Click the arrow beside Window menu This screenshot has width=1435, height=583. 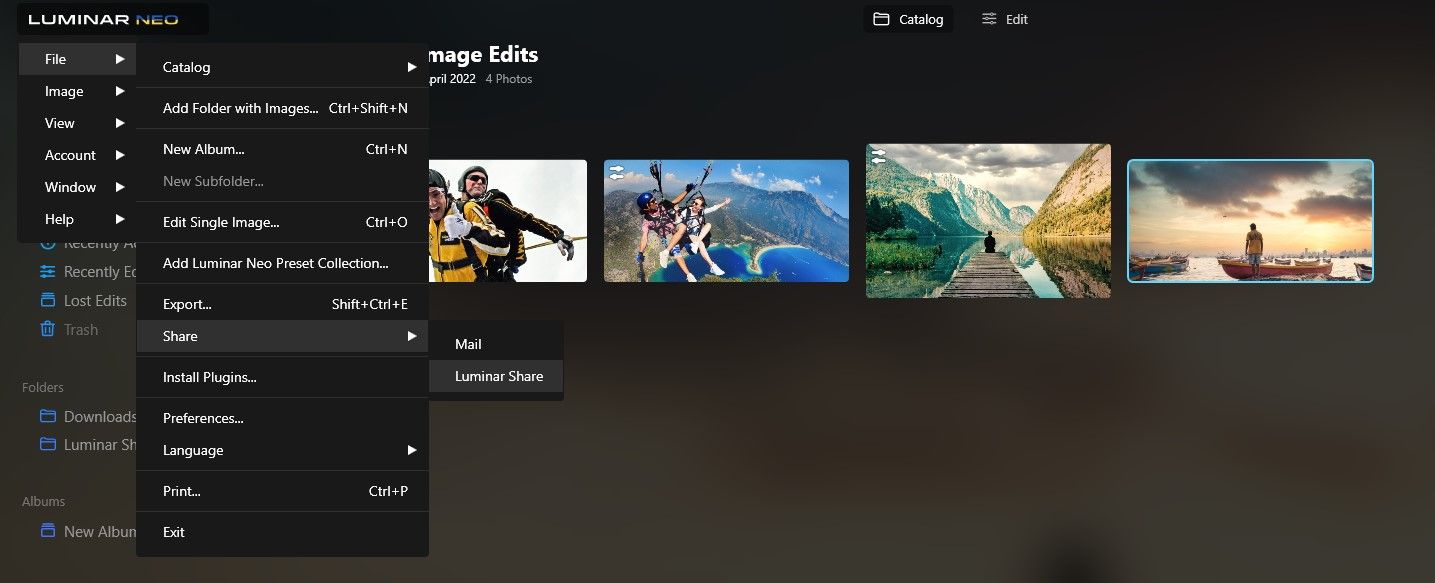(120, 187)
